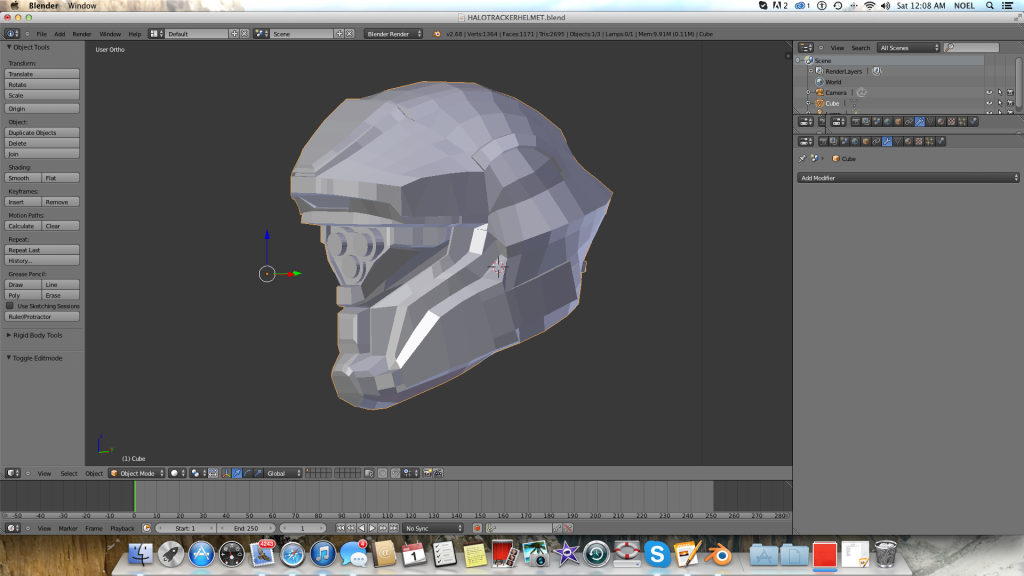Click the Translate button
Viewport: 1024px width, 576px height.
click(42, 74)
